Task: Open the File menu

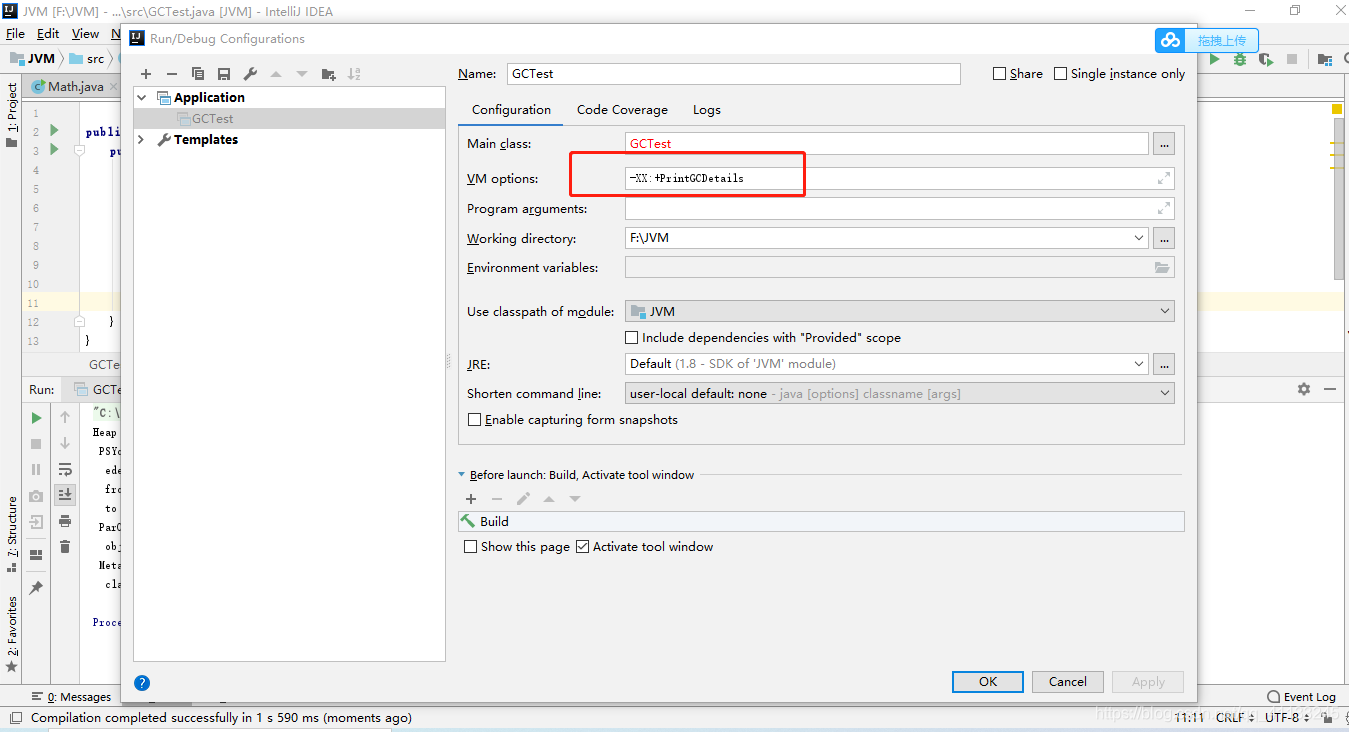Action: (x=15, y=34)
